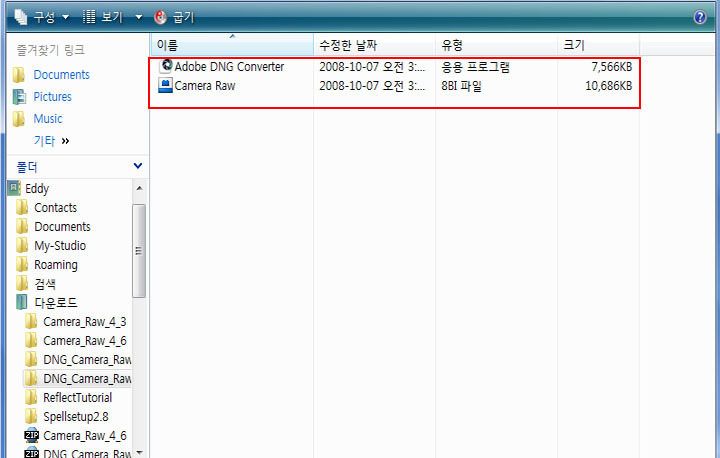Click the Camera Raw file name

coord(205,86)
